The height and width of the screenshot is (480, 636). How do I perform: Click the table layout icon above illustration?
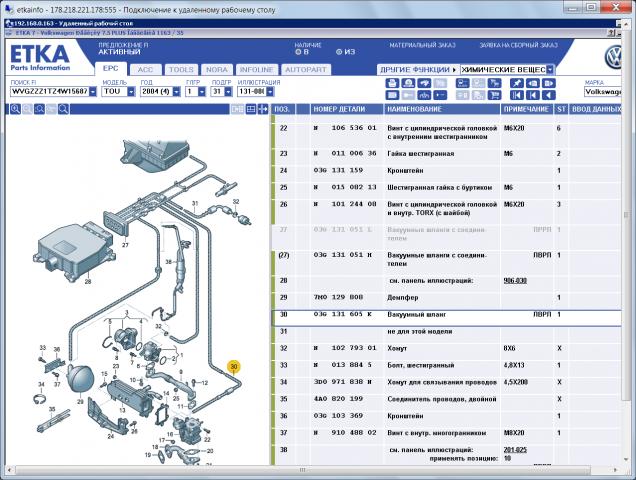tap(251, 109)
